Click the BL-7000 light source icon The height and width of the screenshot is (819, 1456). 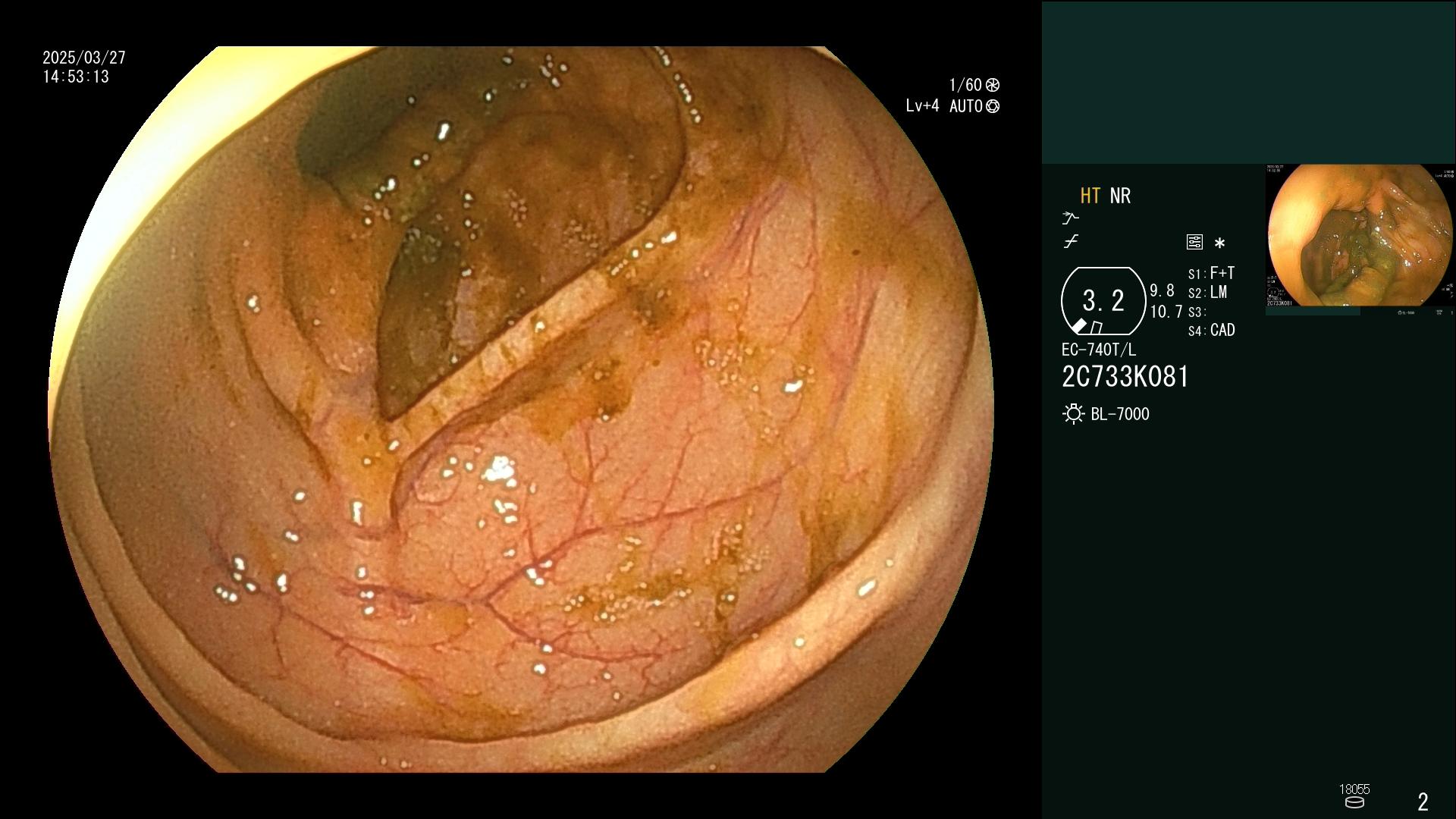[x=1073, y=414]
